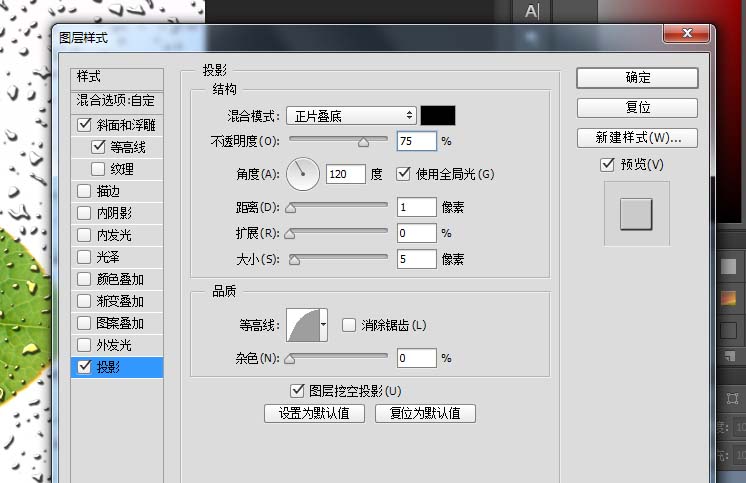Click the 角度 angle dial
Viewport: 746px width, 483px height.
point(303,174)
